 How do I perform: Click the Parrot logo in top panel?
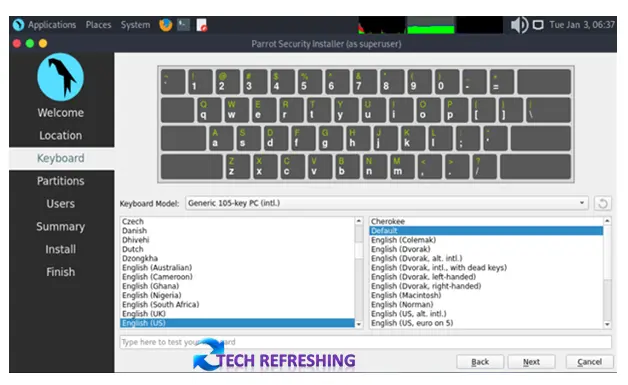[x=18, y=25]
